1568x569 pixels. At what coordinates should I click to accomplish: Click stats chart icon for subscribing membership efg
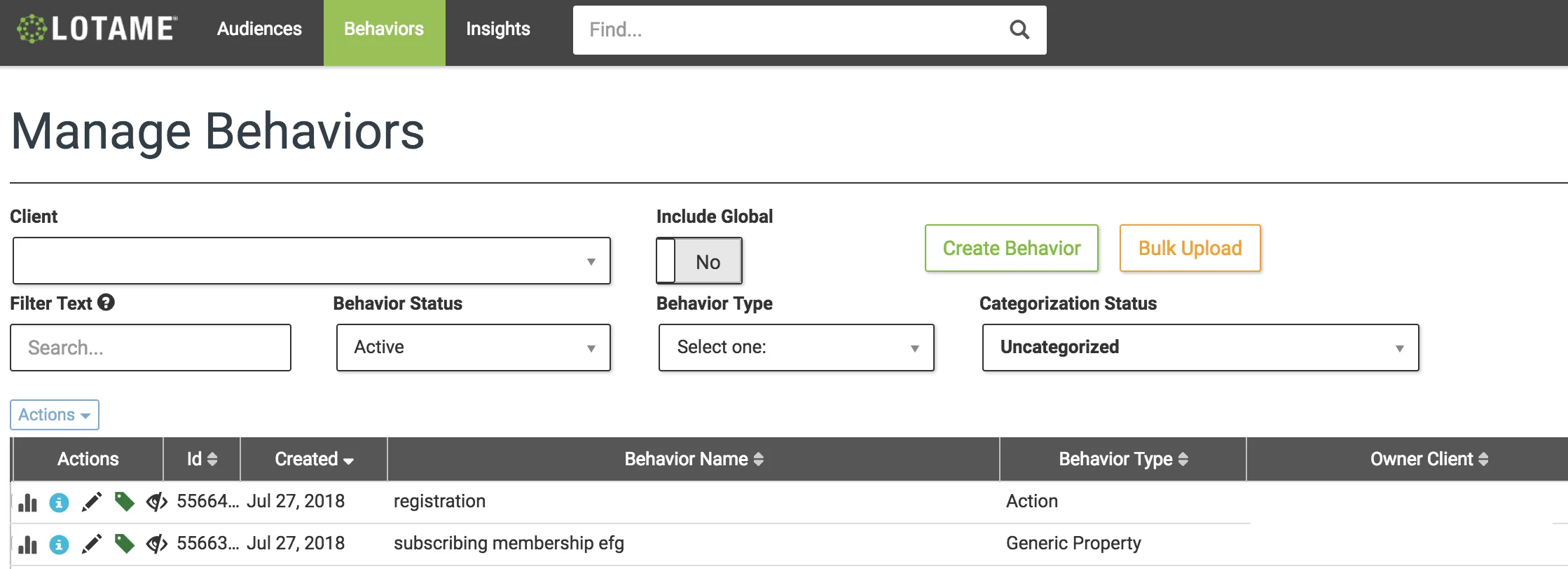[28, 544]
